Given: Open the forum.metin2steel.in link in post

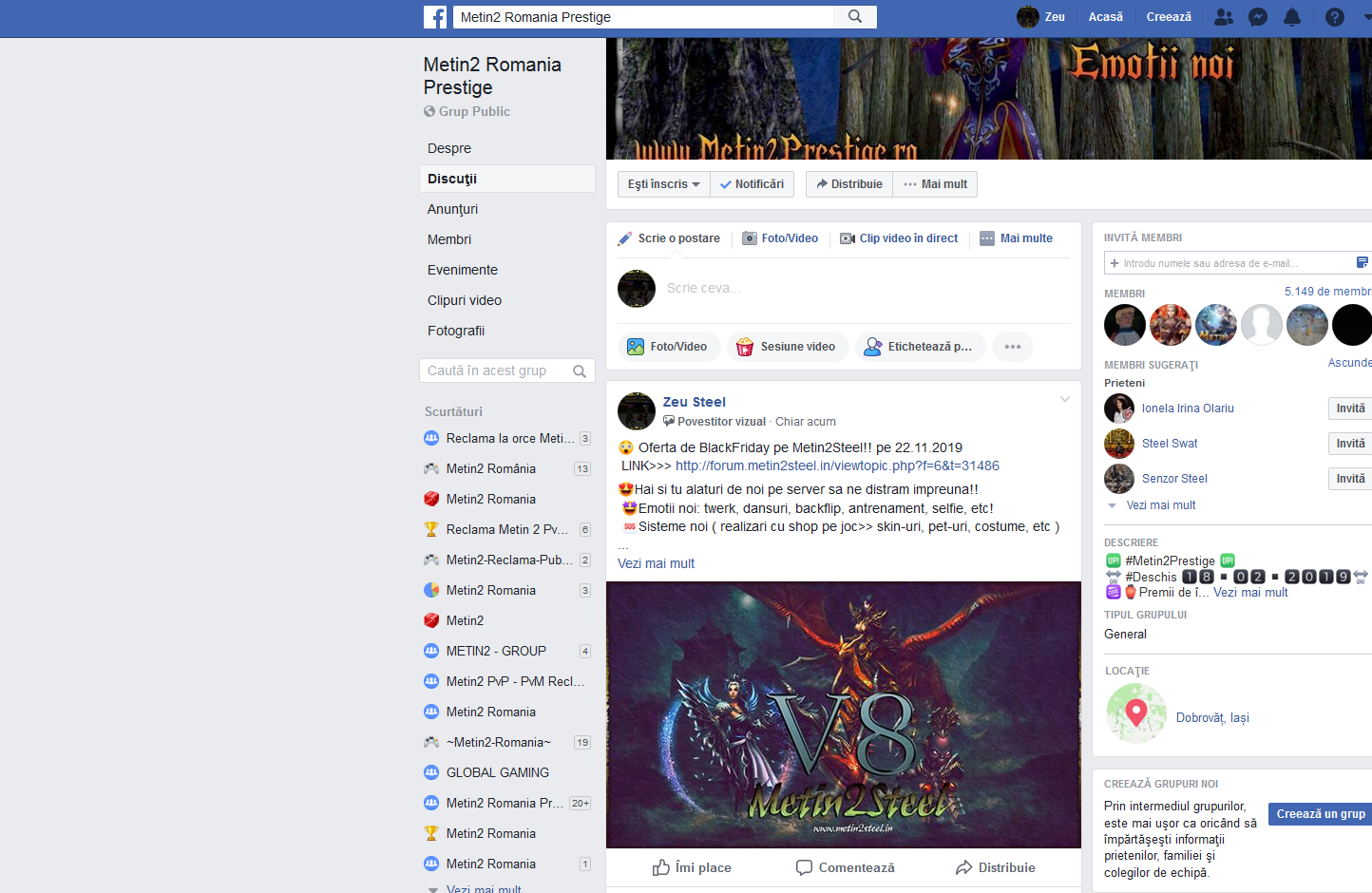Looking at the screenshot, I should pos(837,465).
